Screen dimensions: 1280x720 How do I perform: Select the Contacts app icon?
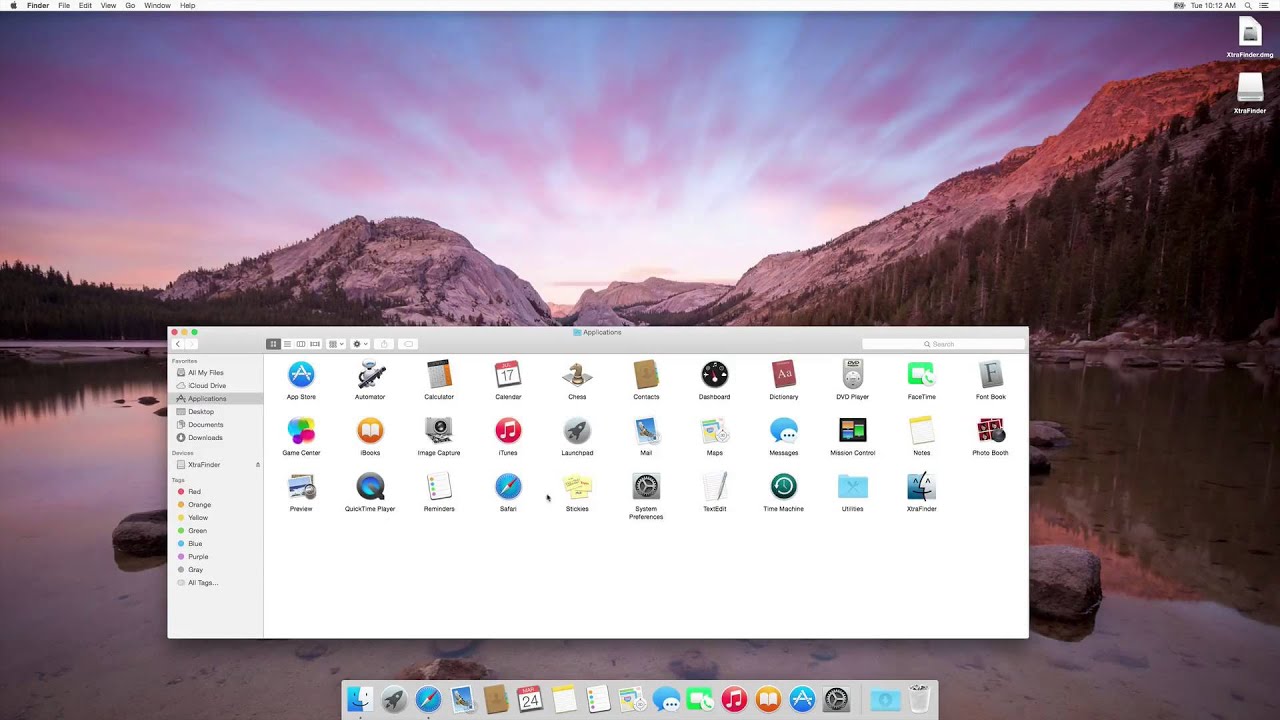pyautogui.click(x=646, y=375)
